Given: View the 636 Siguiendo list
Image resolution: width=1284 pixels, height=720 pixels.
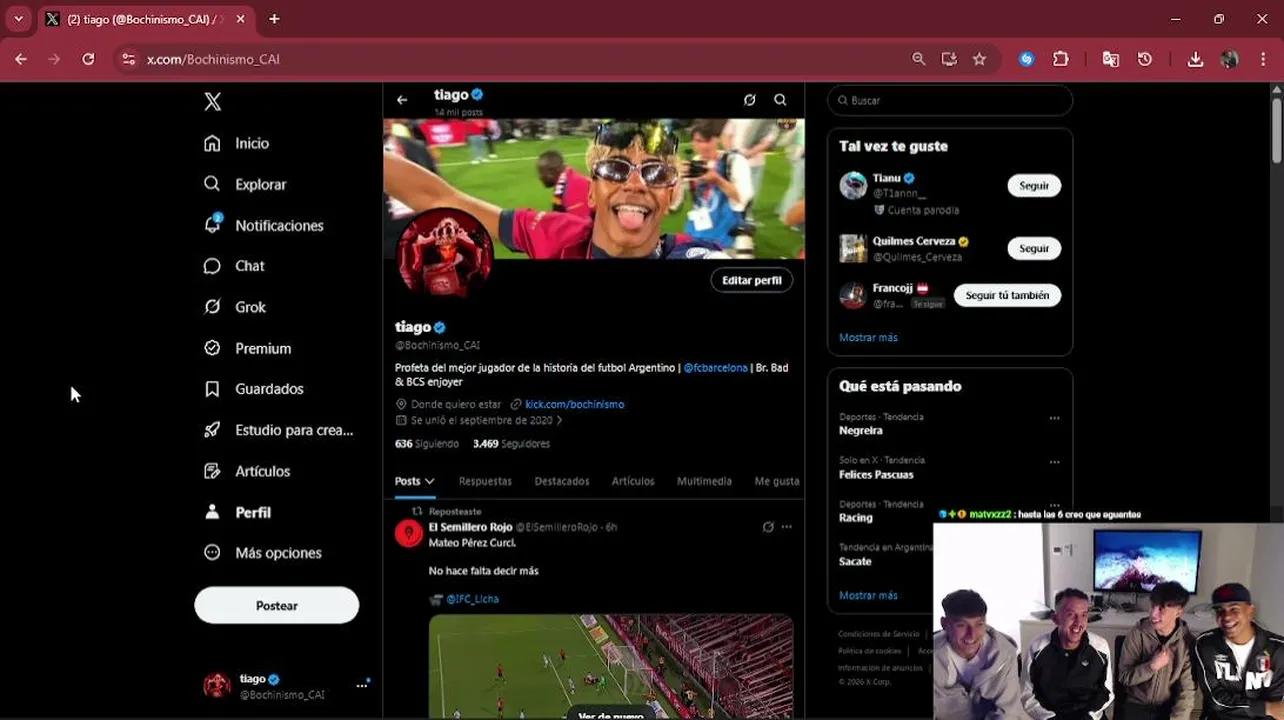Looking at the screenshot, I should click(x=427, y=444).
